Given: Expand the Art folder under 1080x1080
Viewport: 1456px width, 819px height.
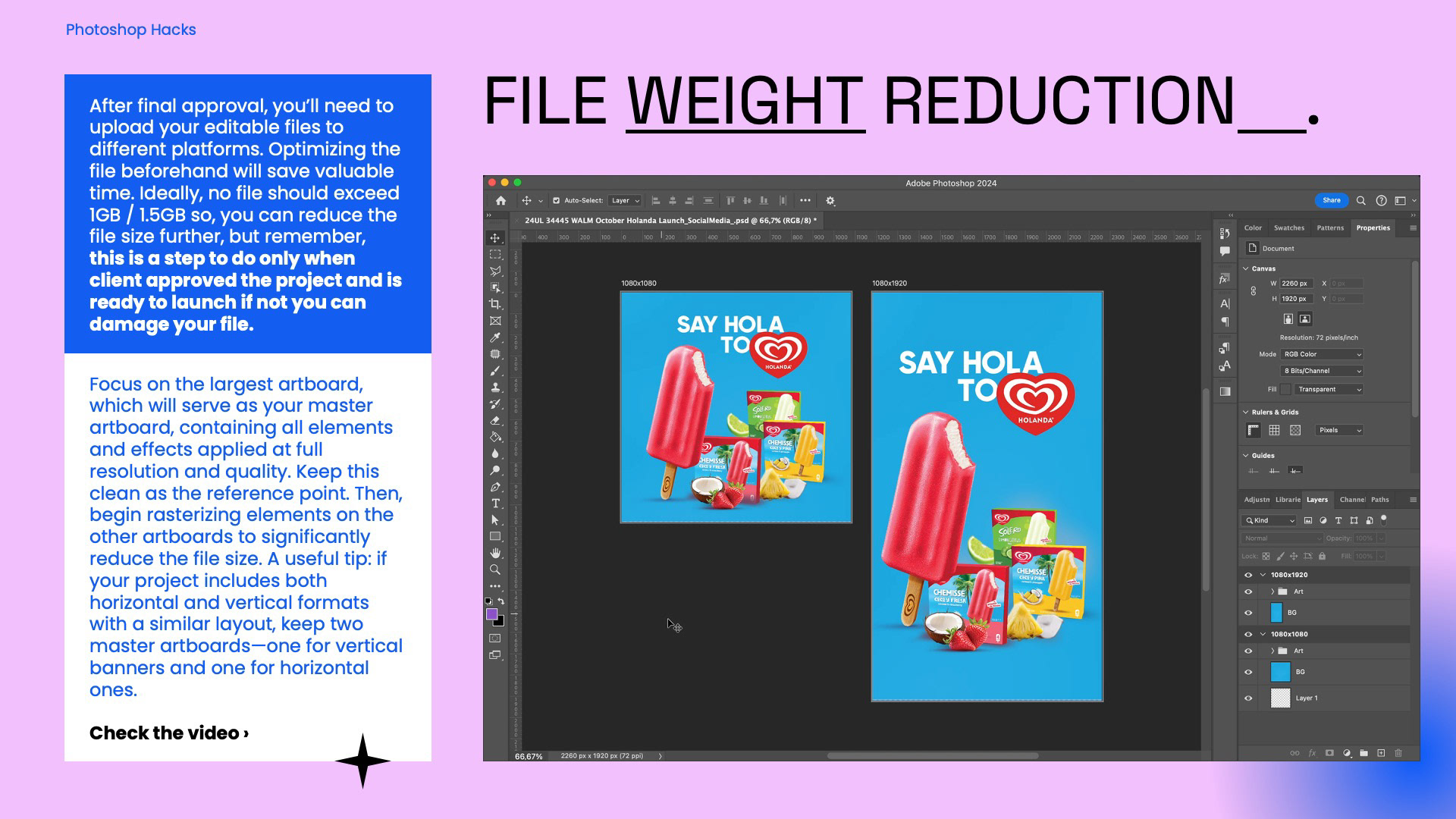Looking at the screenshot, I should point(1272,651).
